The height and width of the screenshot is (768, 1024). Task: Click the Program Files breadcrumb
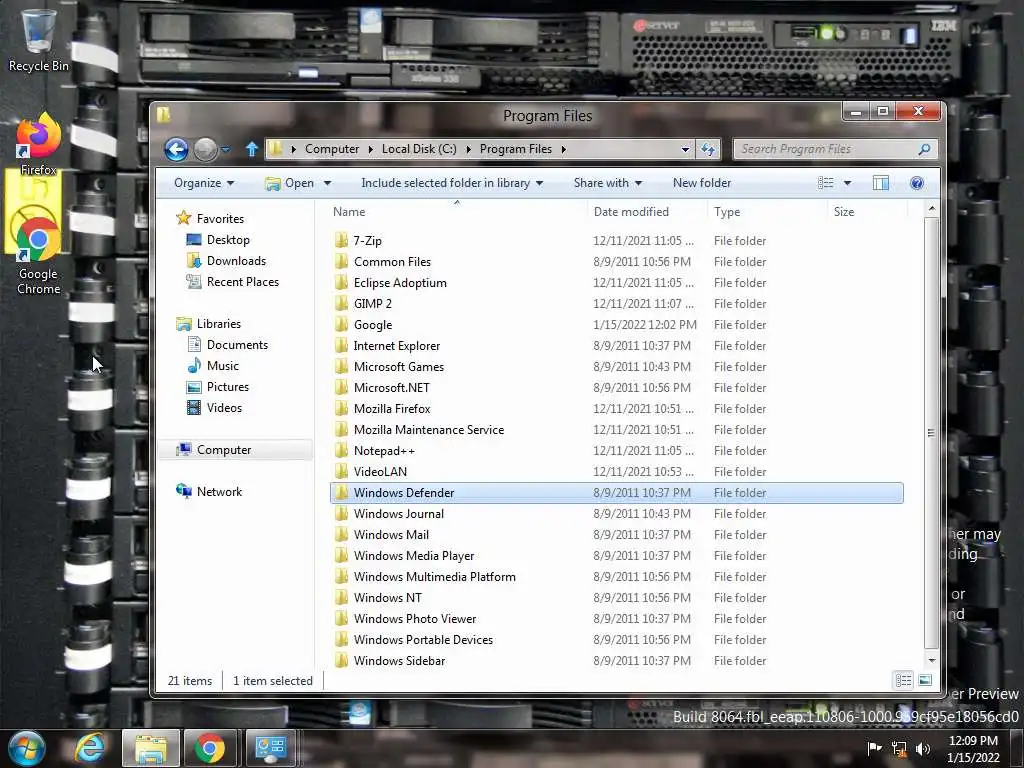(x=516, y=149)
